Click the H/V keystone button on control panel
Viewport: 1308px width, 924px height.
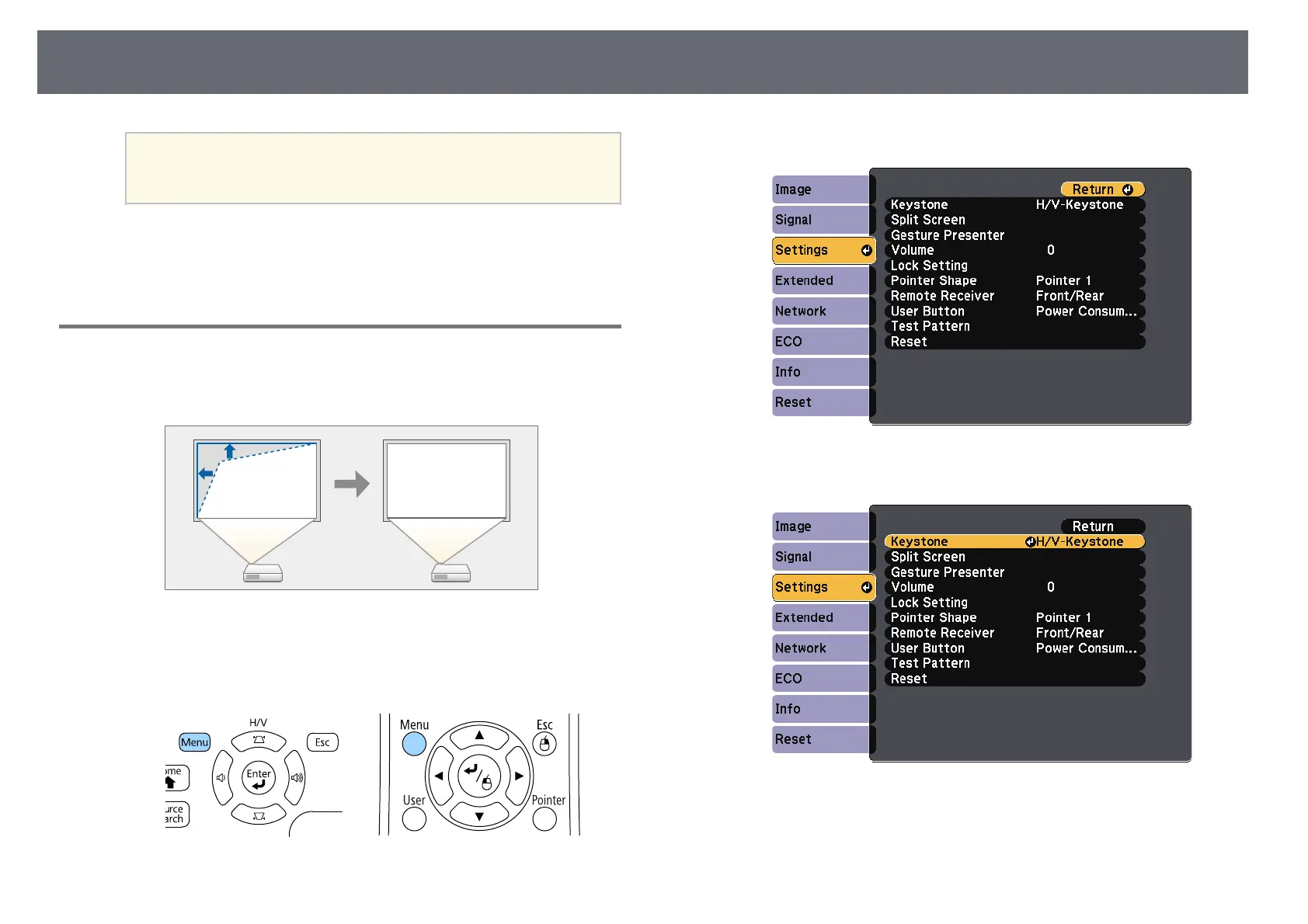[259, 740]
